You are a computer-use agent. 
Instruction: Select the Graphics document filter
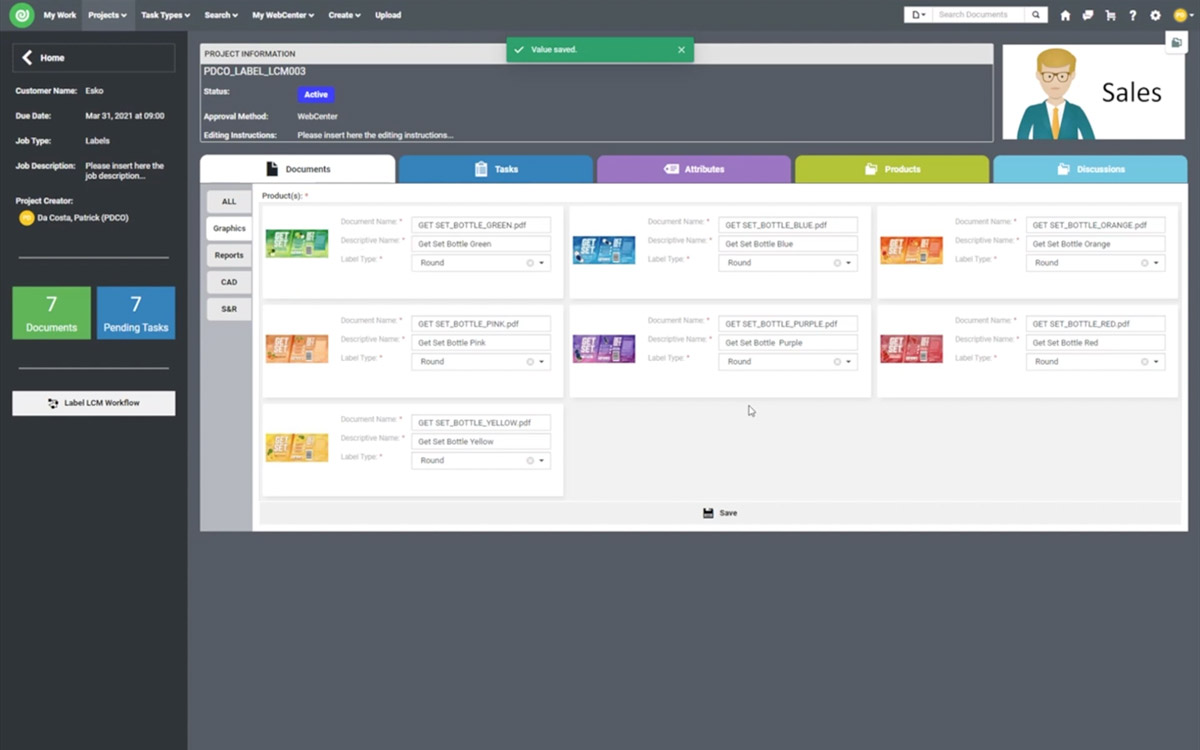(228, 227)
